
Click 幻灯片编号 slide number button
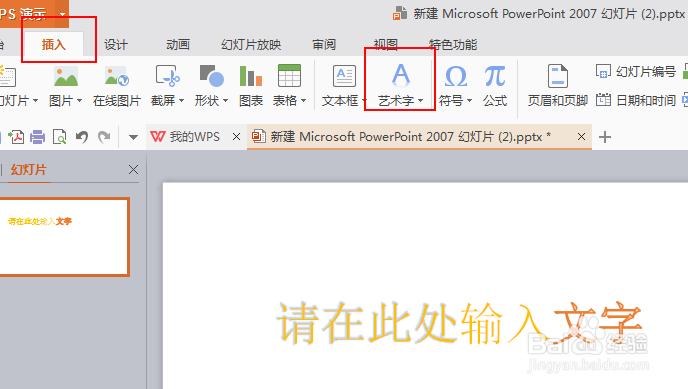[636, 71]
